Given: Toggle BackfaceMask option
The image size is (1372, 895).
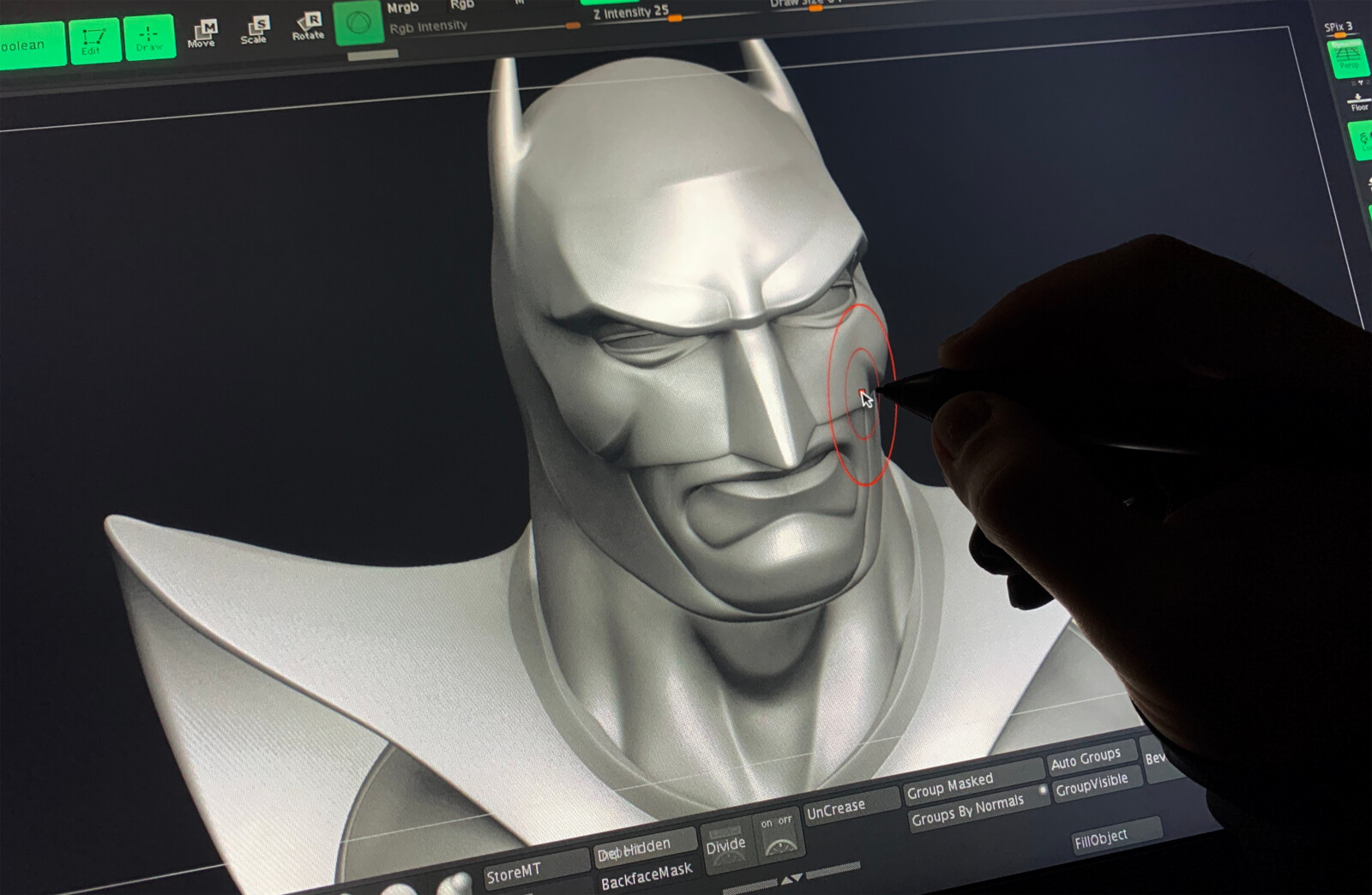Looking at the screenshot, I should (x=647, y=876).
